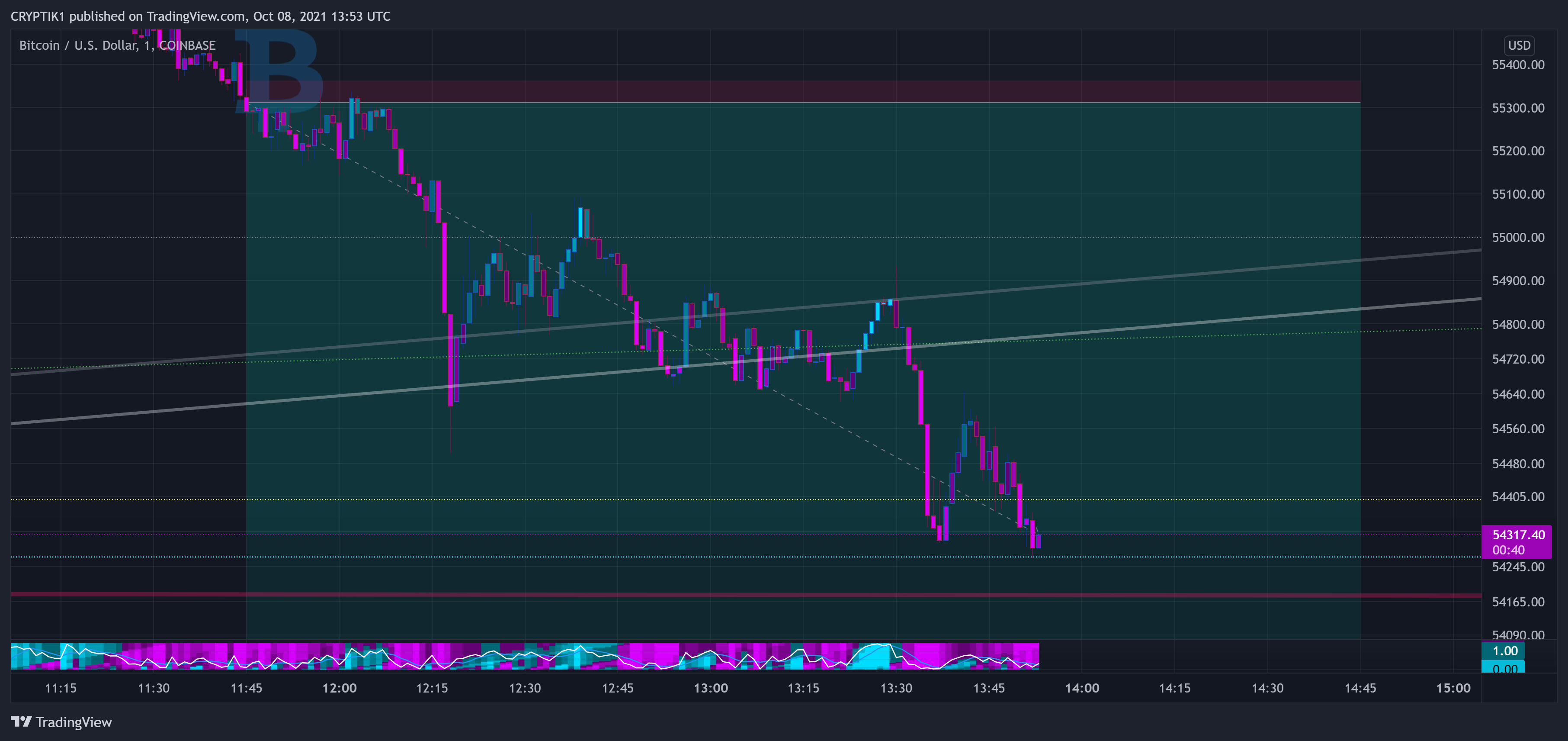Click the published-by CRYPTIK1 header text
1568x741 pixels.
[200, 16]
